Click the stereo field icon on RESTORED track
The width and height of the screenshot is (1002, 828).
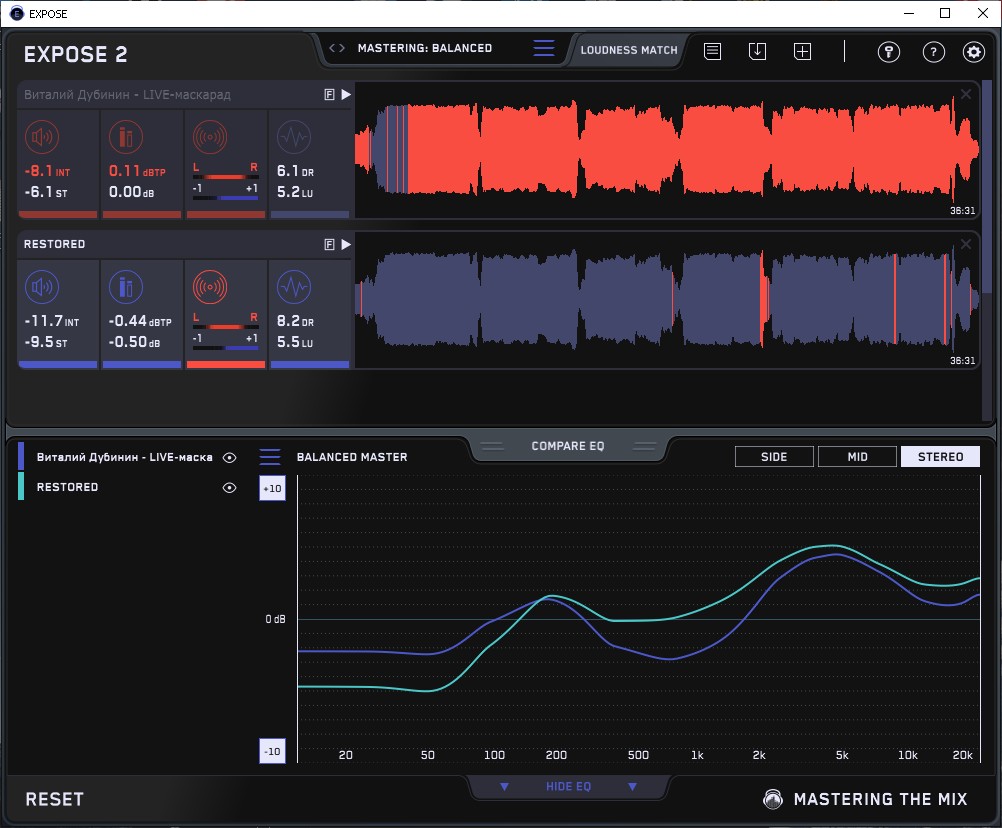(210, 288)
